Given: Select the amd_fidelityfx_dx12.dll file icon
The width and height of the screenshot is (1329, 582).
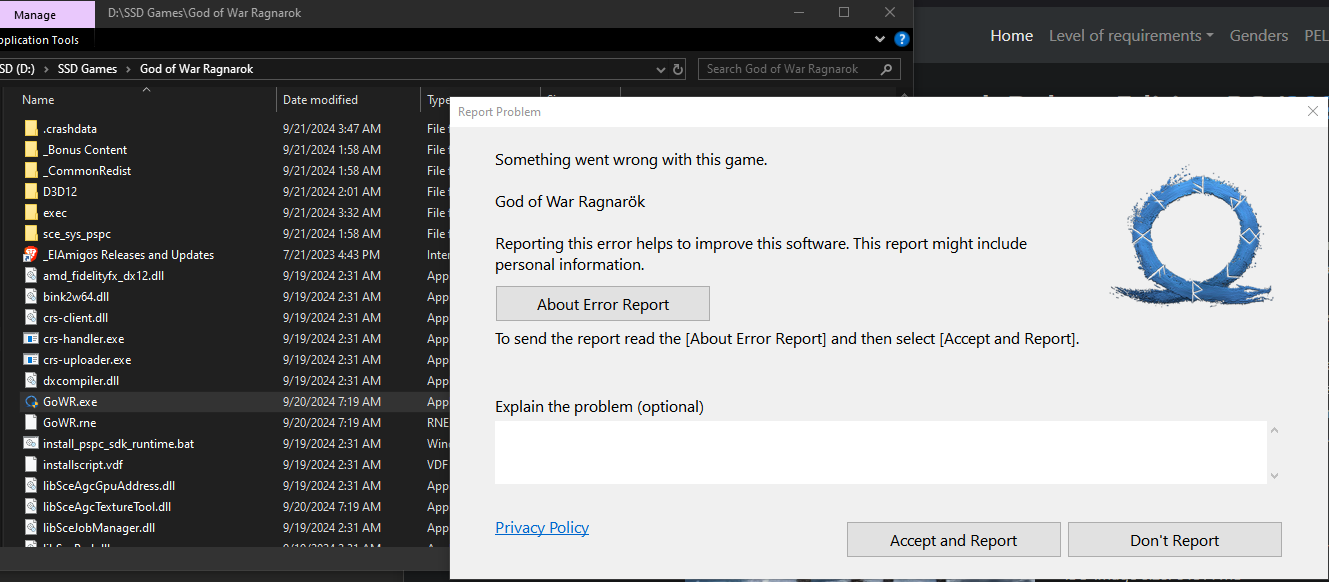Looking at the screenshot, I should [x=30, y=276].
